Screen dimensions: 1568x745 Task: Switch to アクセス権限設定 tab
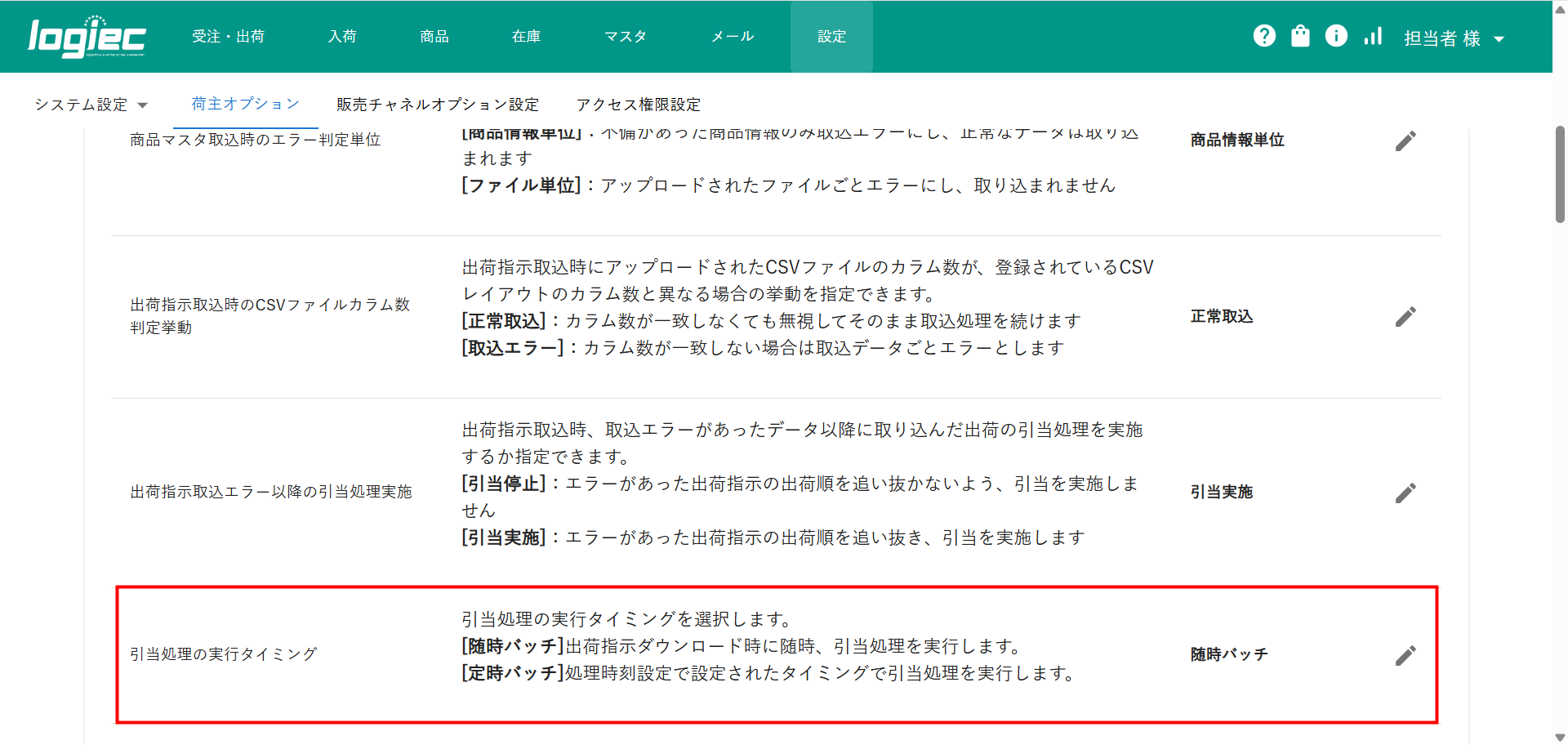pos(639,105)
